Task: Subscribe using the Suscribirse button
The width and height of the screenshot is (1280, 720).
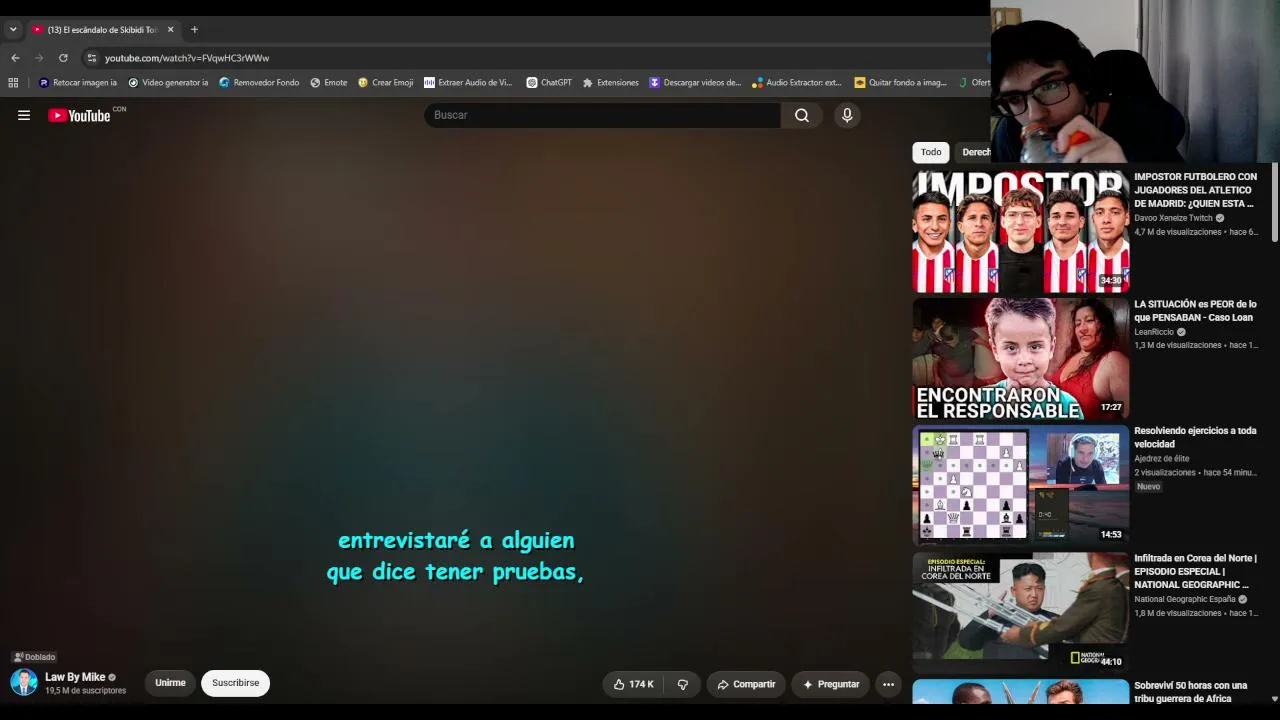Action: point(235,683)
